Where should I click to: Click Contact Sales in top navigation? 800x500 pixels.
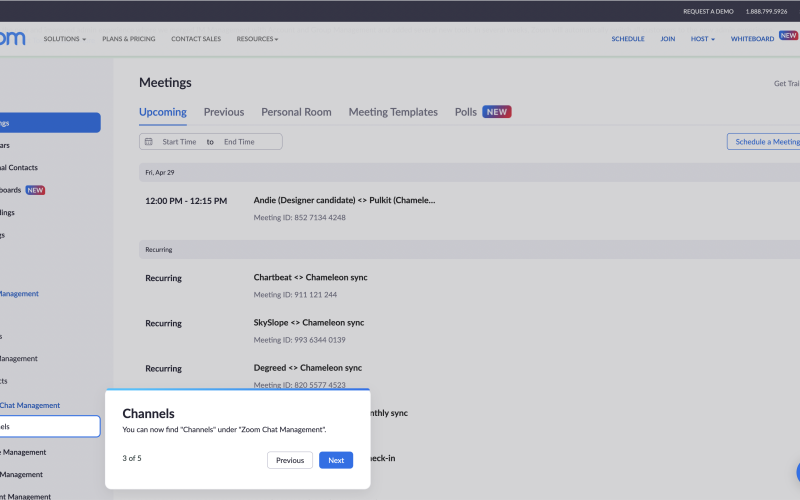[196, 39]
